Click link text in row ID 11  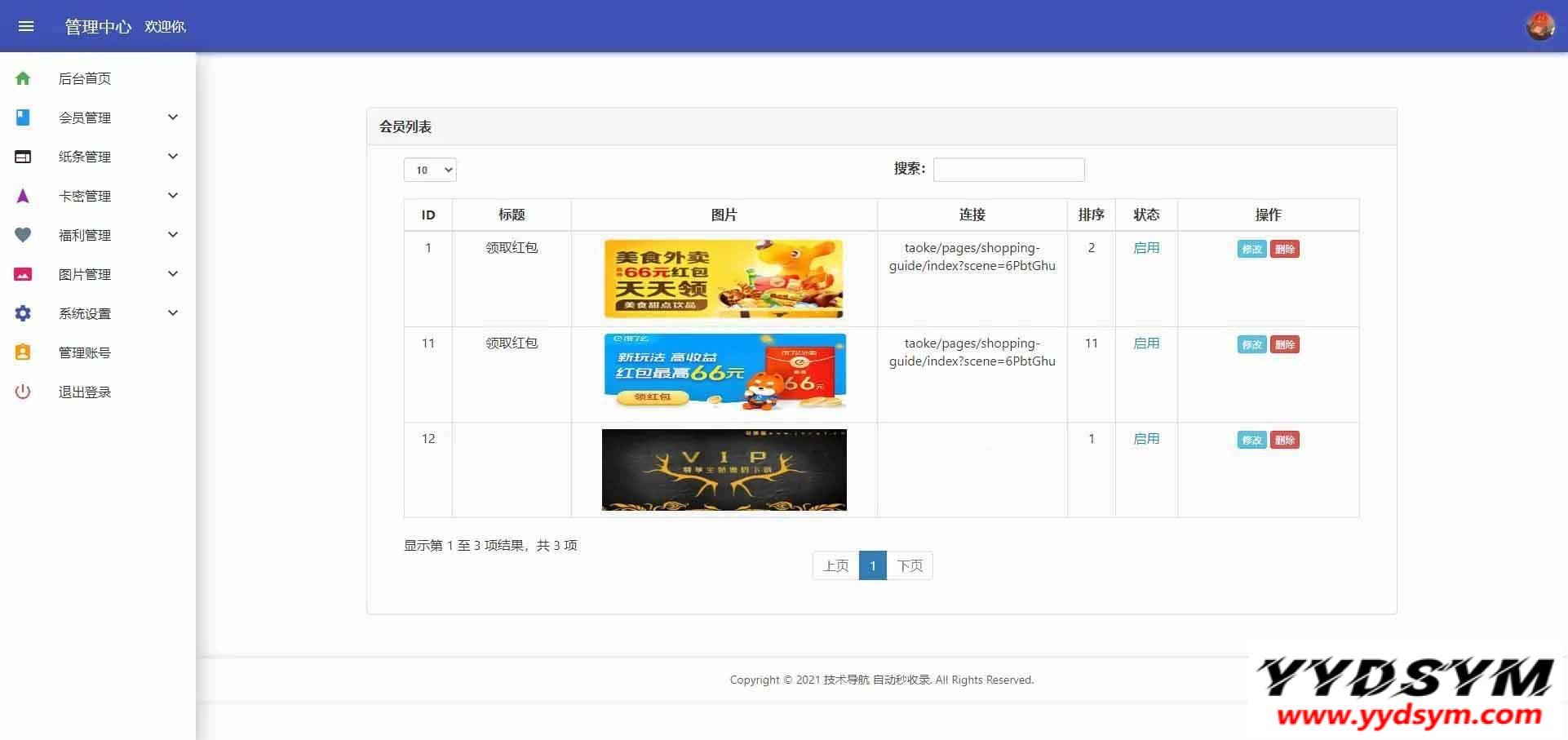tap(972, 352)
